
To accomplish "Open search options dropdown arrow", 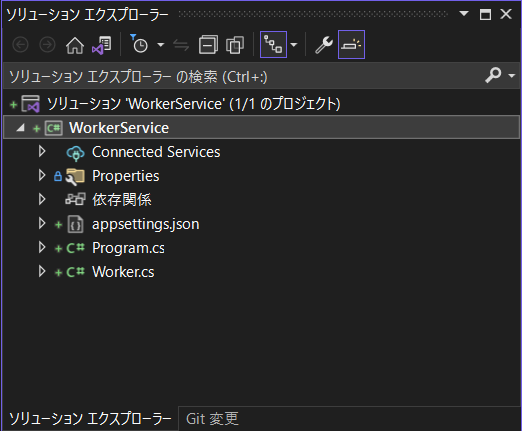I will 512,76.
